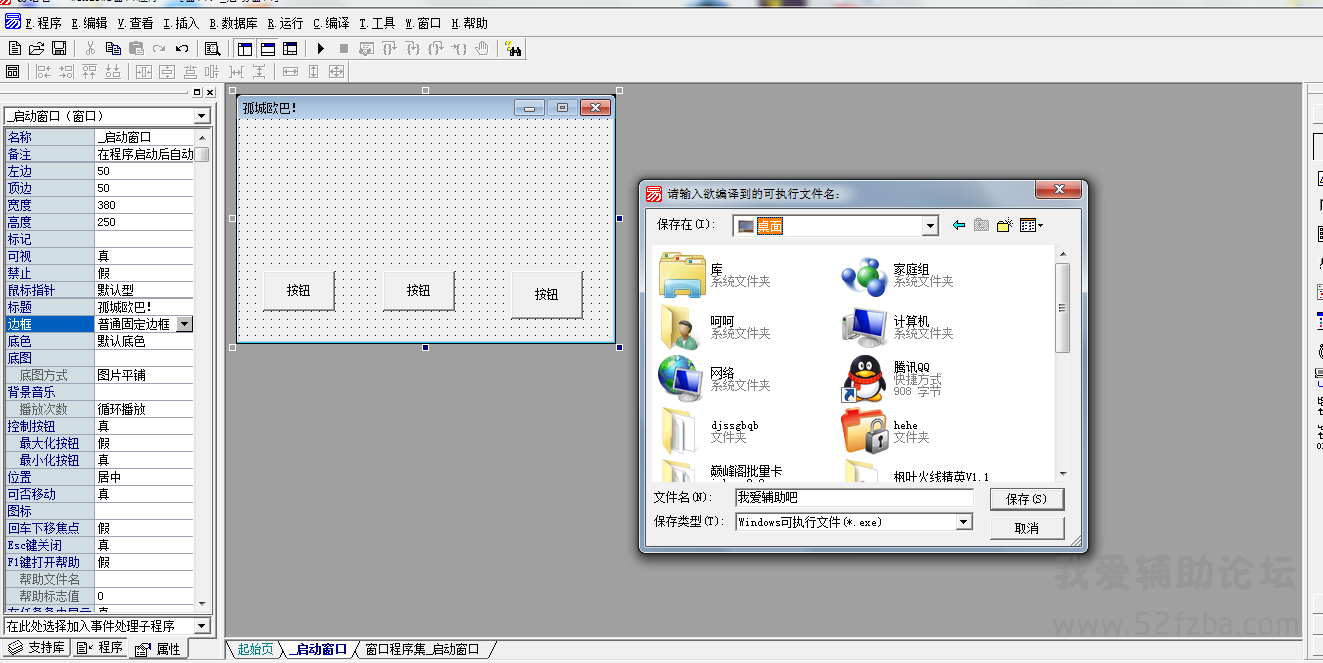This screenshot has width=1323, height=663.
Task: Select the 网络 item in the file list
Action: coord(715,379)
